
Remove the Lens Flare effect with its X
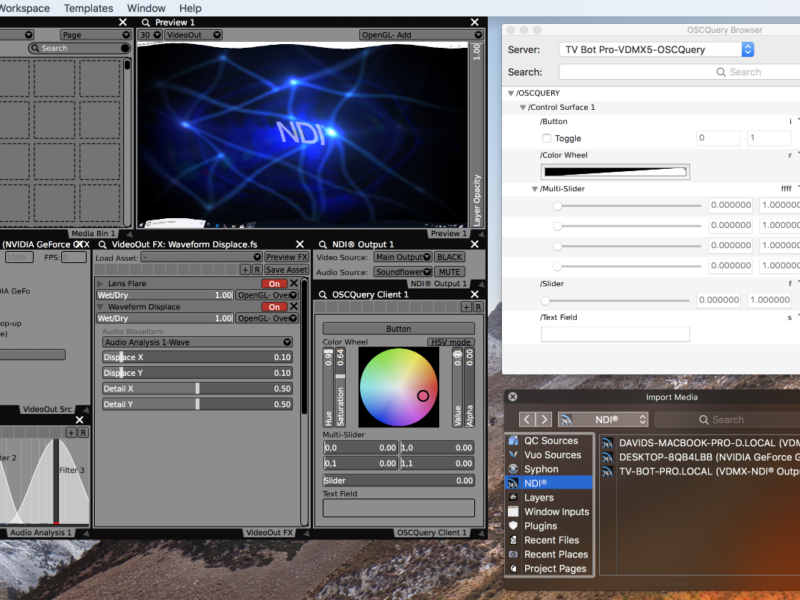tap(293, 284)
